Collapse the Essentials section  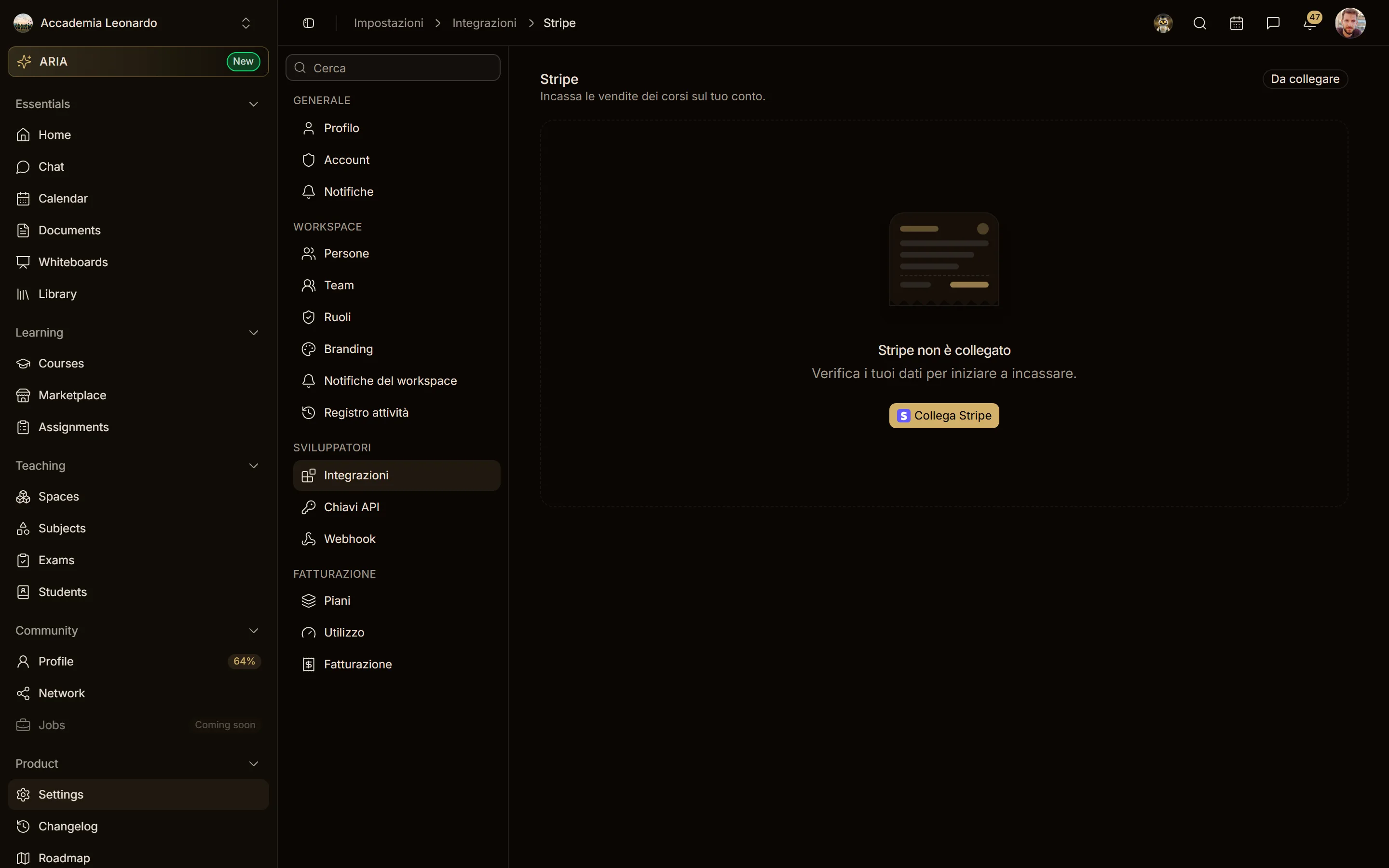click(x=254, y=104)
